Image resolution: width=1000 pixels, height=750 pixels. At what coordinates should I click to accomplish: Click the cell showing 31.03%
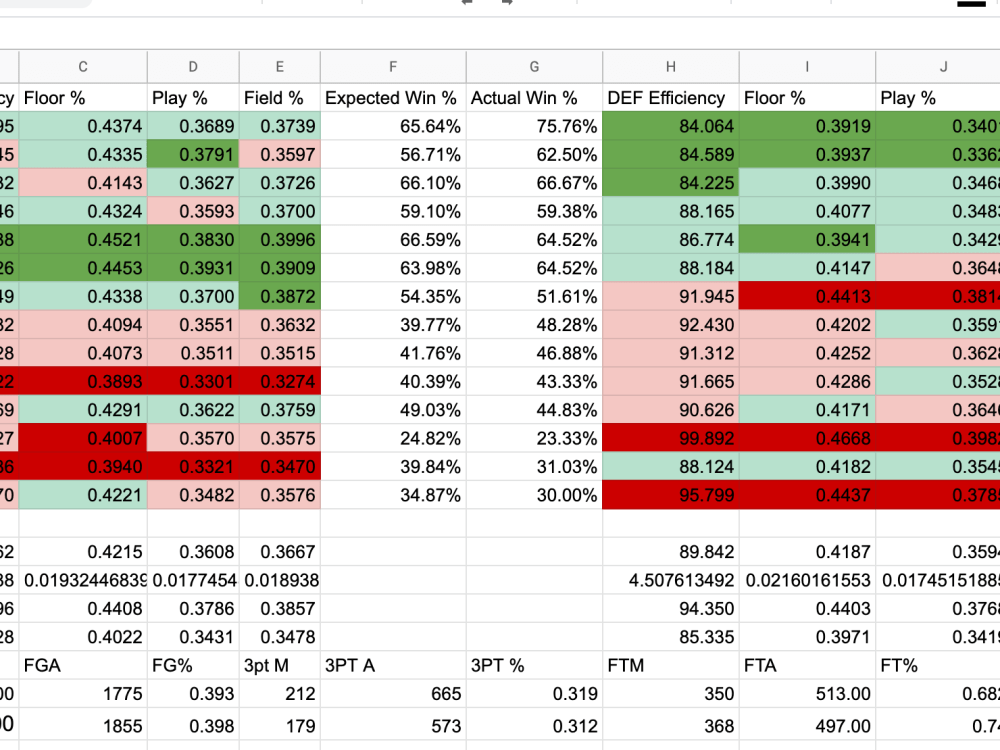534,466
